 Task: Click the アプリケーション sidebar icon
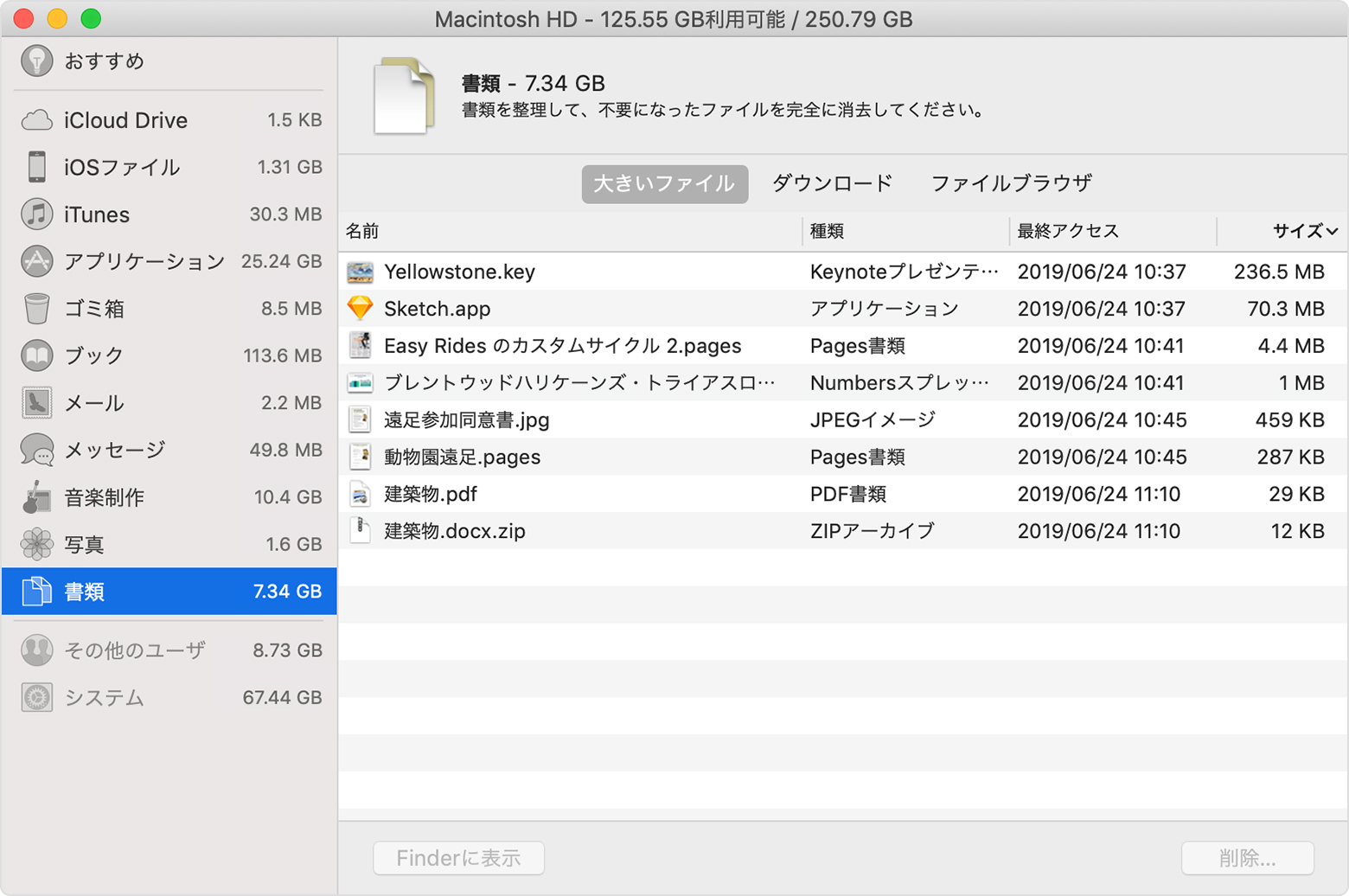[x=36, y=261]
